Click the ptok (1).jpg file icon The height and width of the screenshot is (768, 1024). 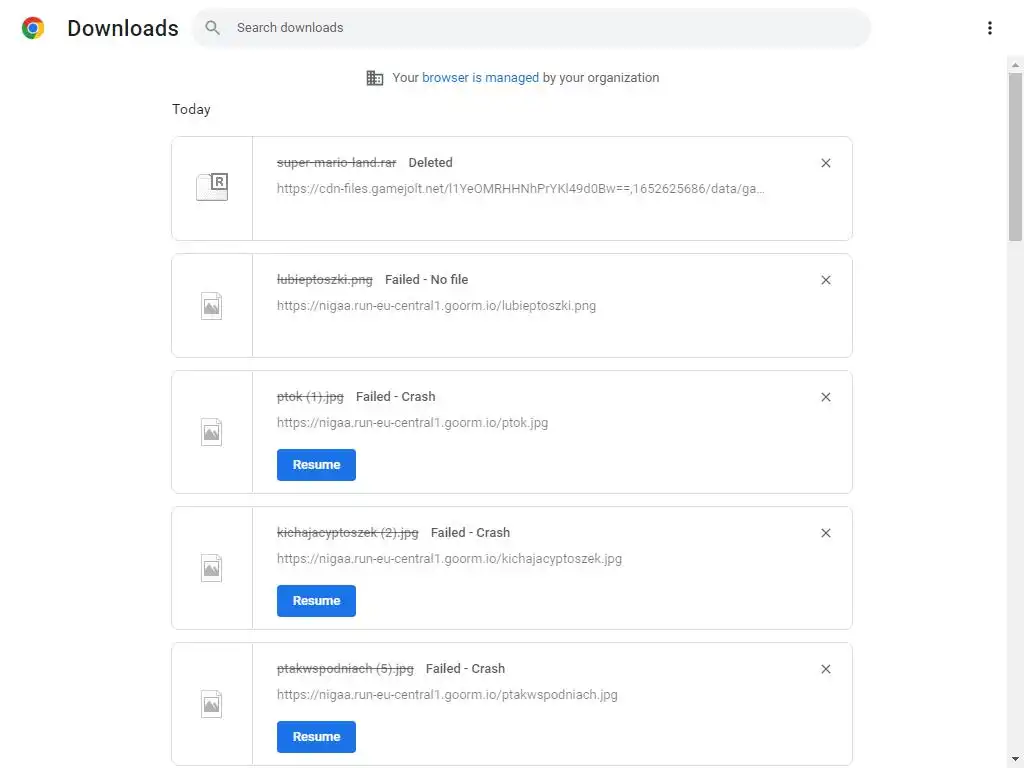point(212,432)
